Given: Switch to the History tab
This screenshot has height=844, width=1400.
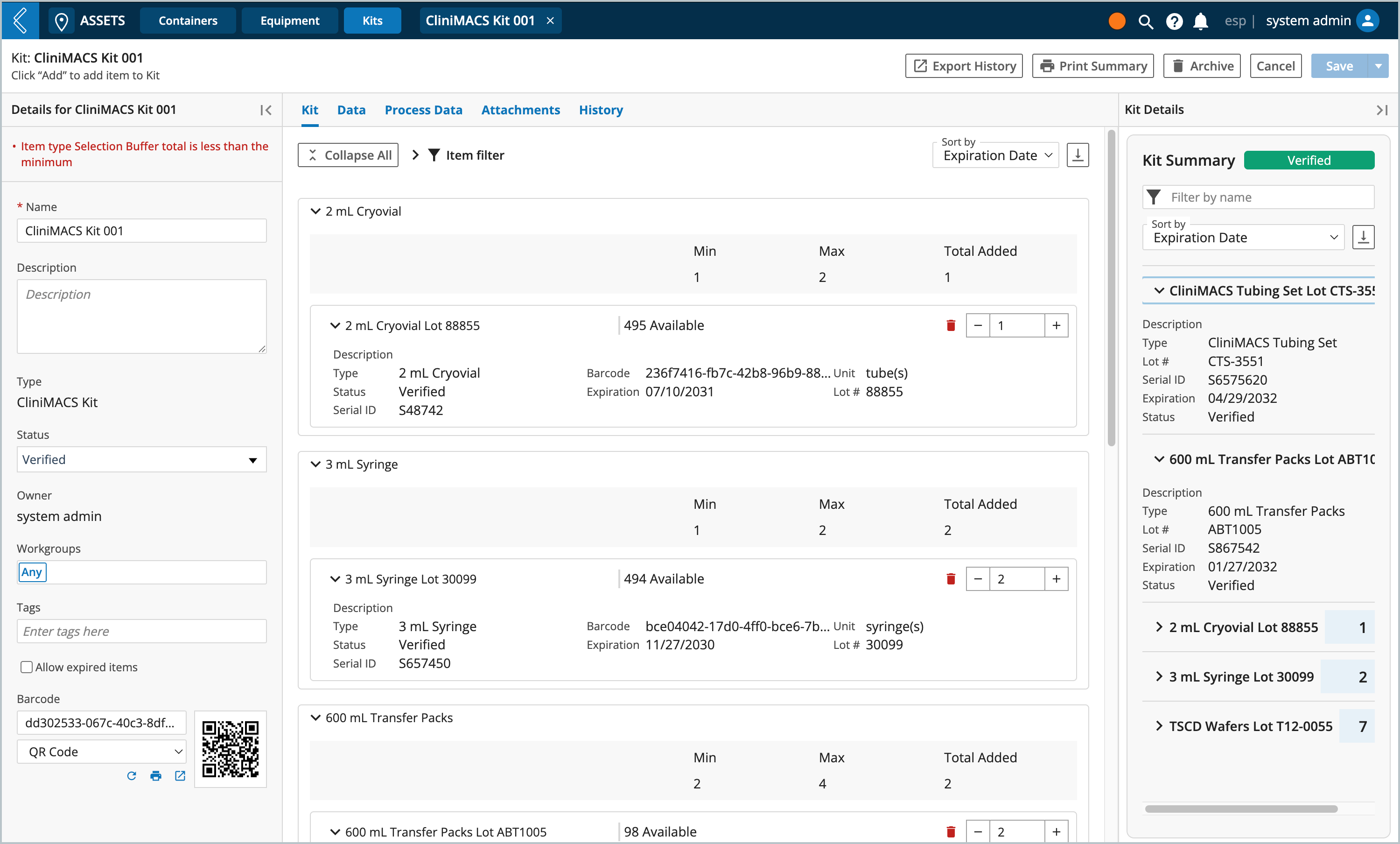Looking at the screenshot, I should point(601,110).
